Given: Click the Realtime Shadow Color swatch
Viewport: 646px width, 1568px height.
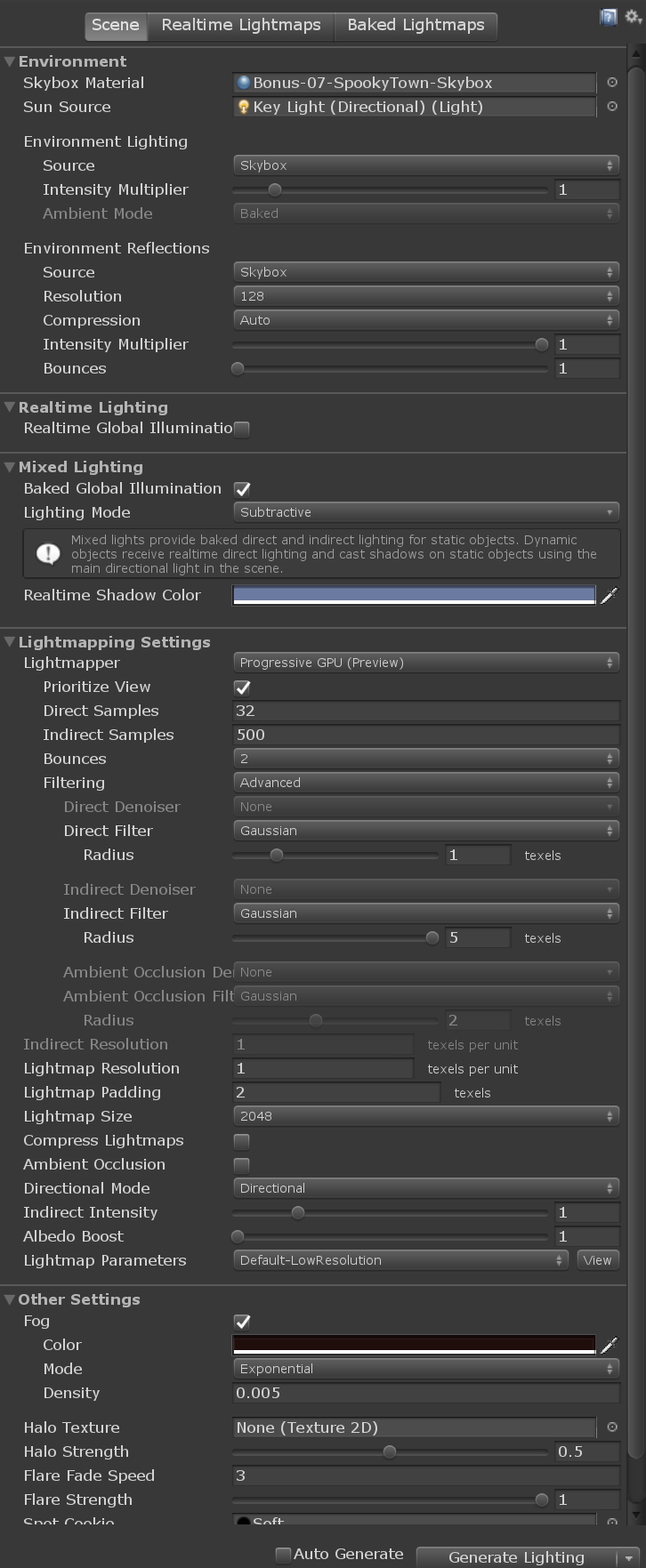Looking at the screenshot, I should point(414,595).
